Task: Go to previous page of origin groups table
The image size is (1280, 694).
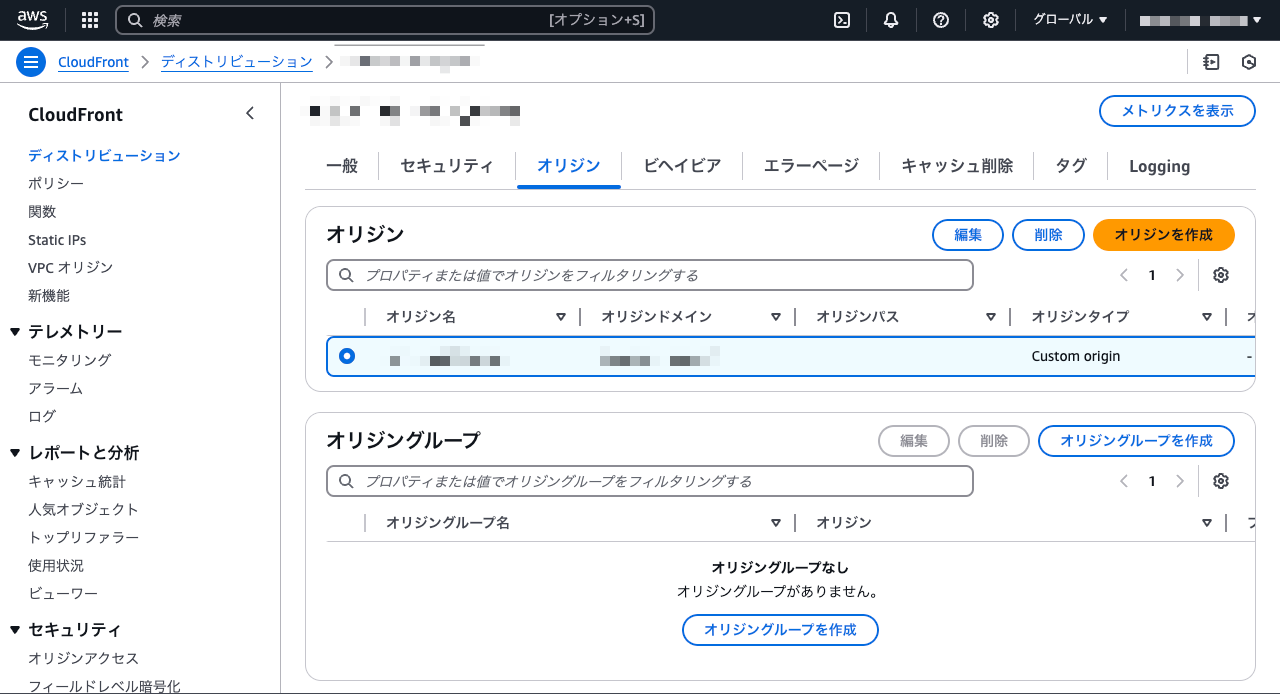Action: 1124,481
